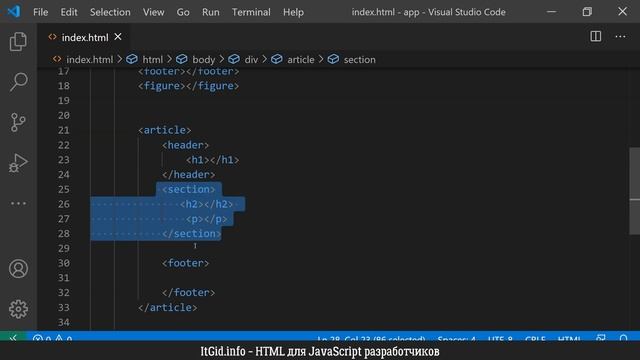Click the opening <article> tag on line 21
This screenshot has width=640, height=360.
pyautogui.click(x=164, y=130)
